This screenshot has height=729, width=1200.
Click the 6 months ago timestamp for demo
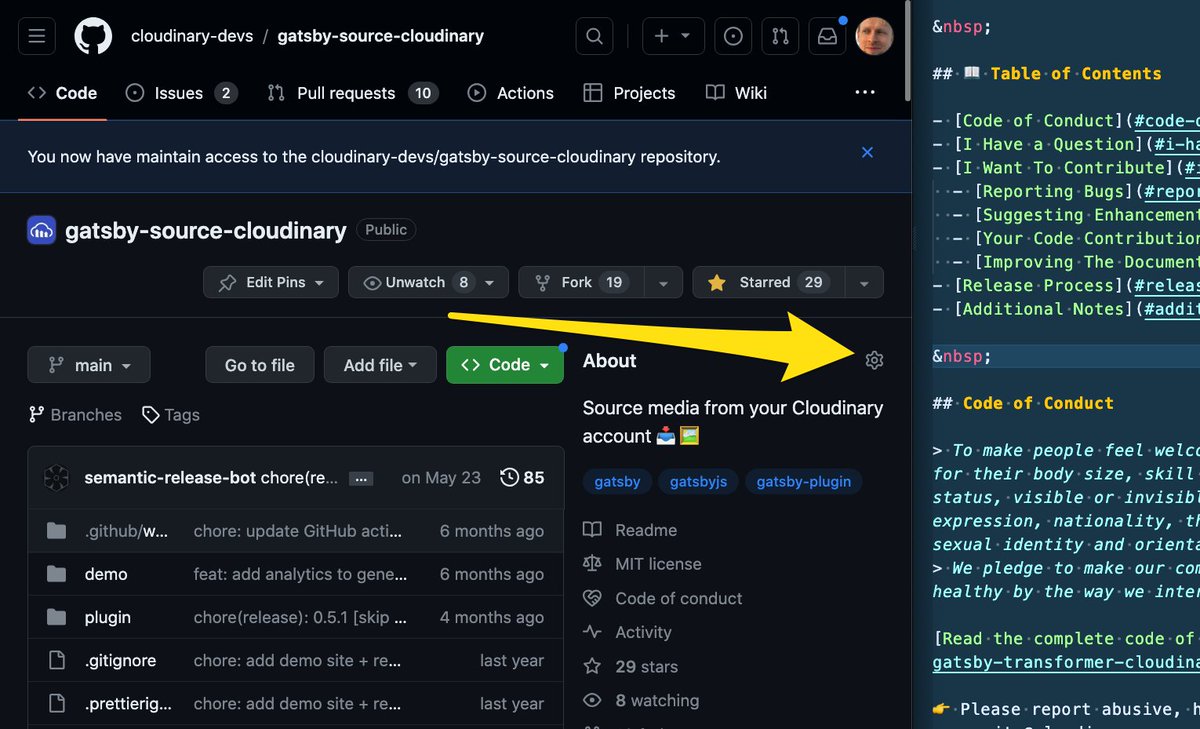coord(492,574)
